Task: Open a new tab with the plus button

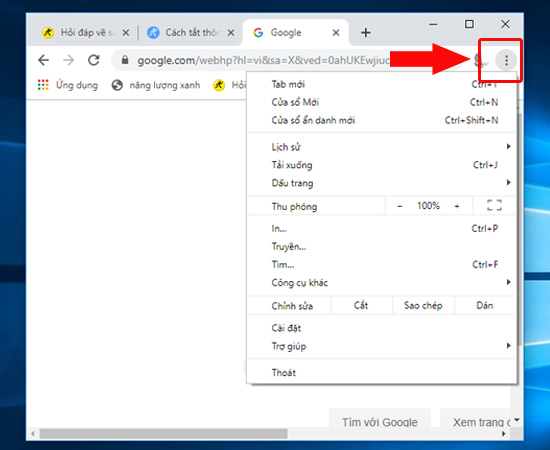Action: [365, 33]
